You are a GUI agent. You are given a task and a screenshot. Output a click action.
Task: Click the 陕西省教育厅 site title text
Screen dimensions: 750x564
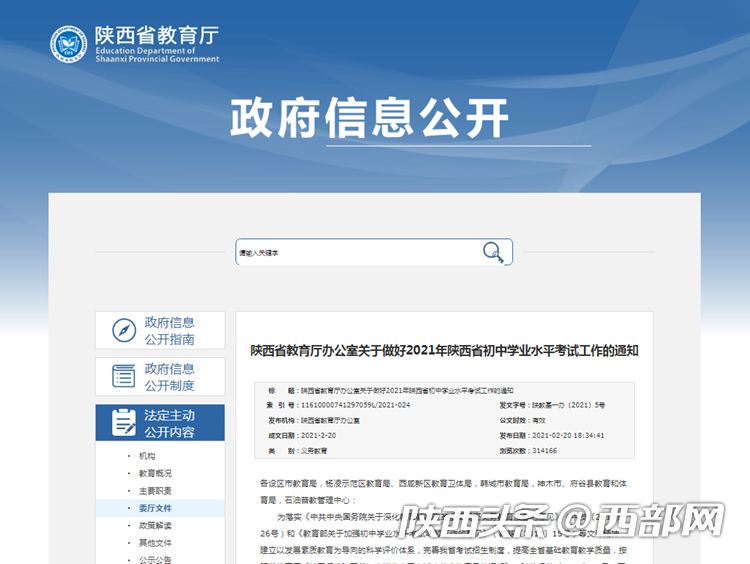point(156,36)
